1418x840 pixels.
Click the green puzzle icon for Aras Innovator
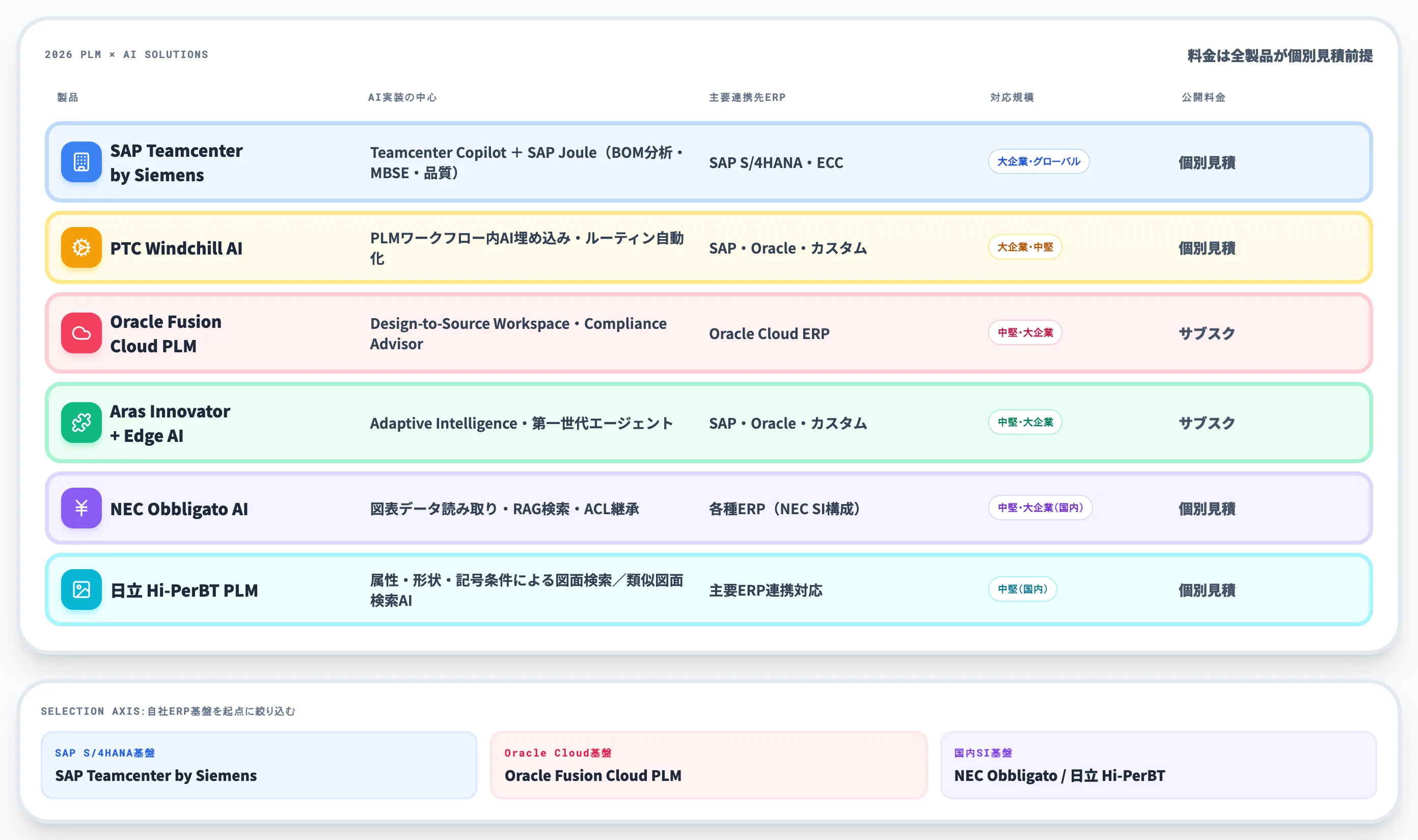coord(81,422)
